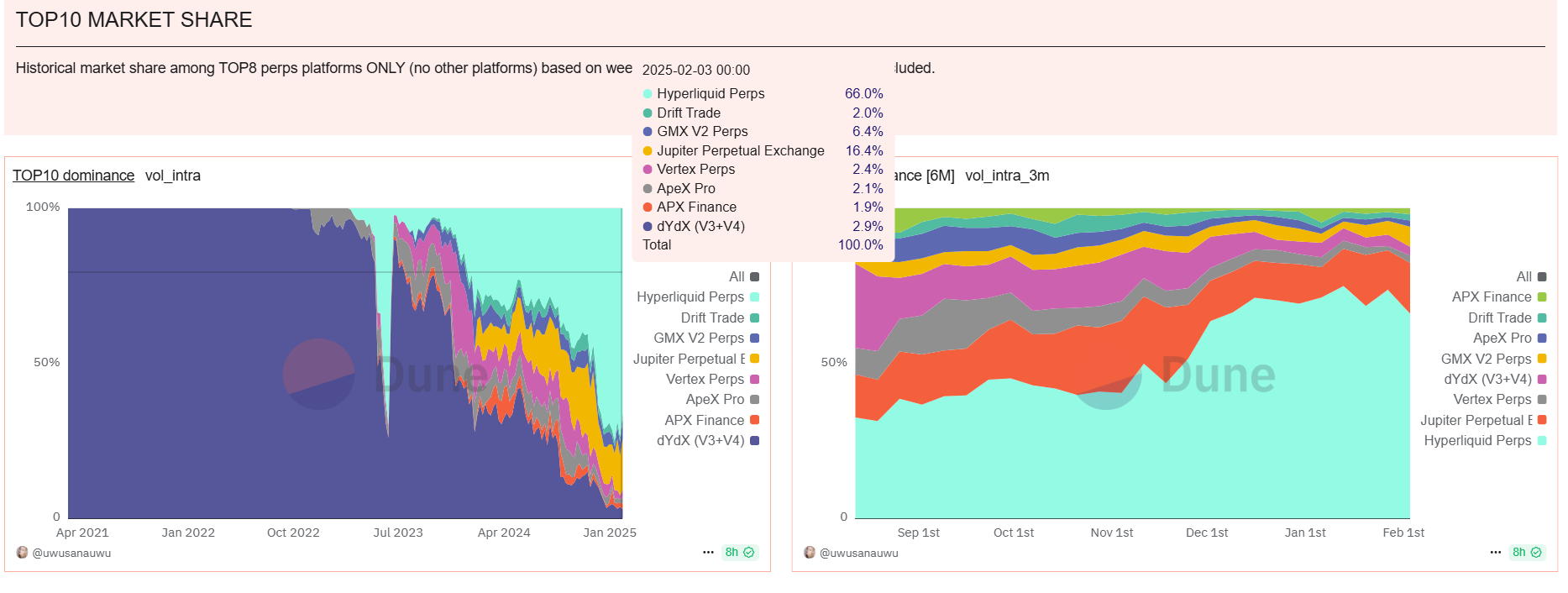Toggle Vertex Perps in the left legend

click(x=705, y=380)
